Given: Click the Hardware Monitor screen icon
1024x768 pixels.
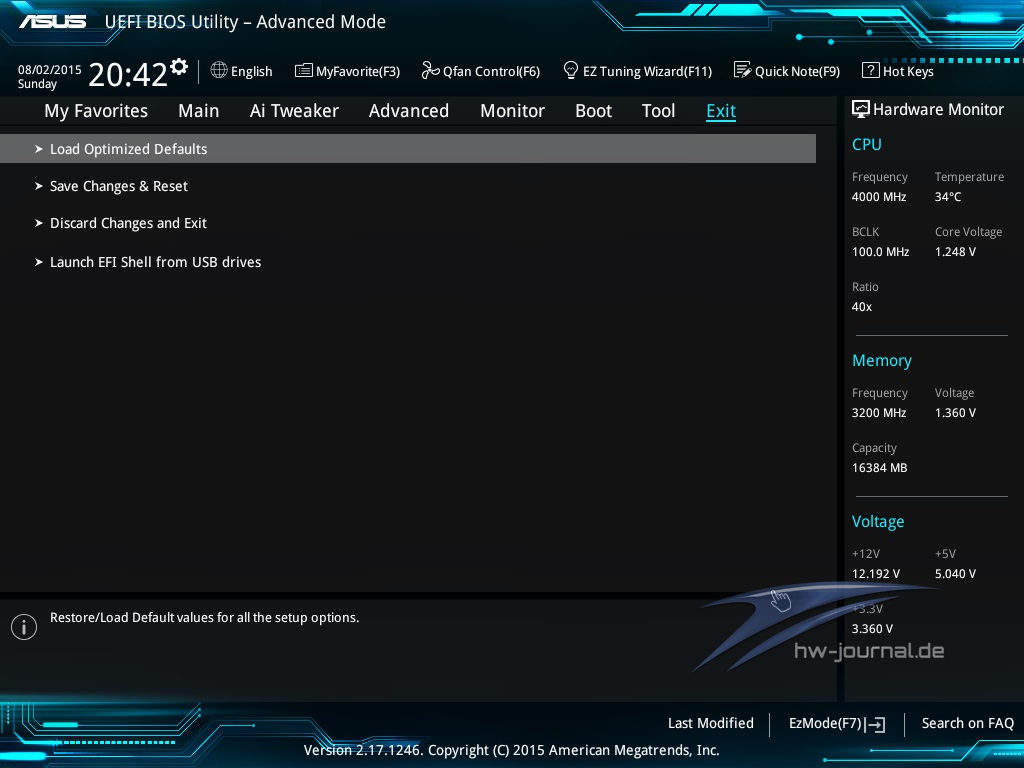Looking at the screenshot, I should [x=861, y=109].
